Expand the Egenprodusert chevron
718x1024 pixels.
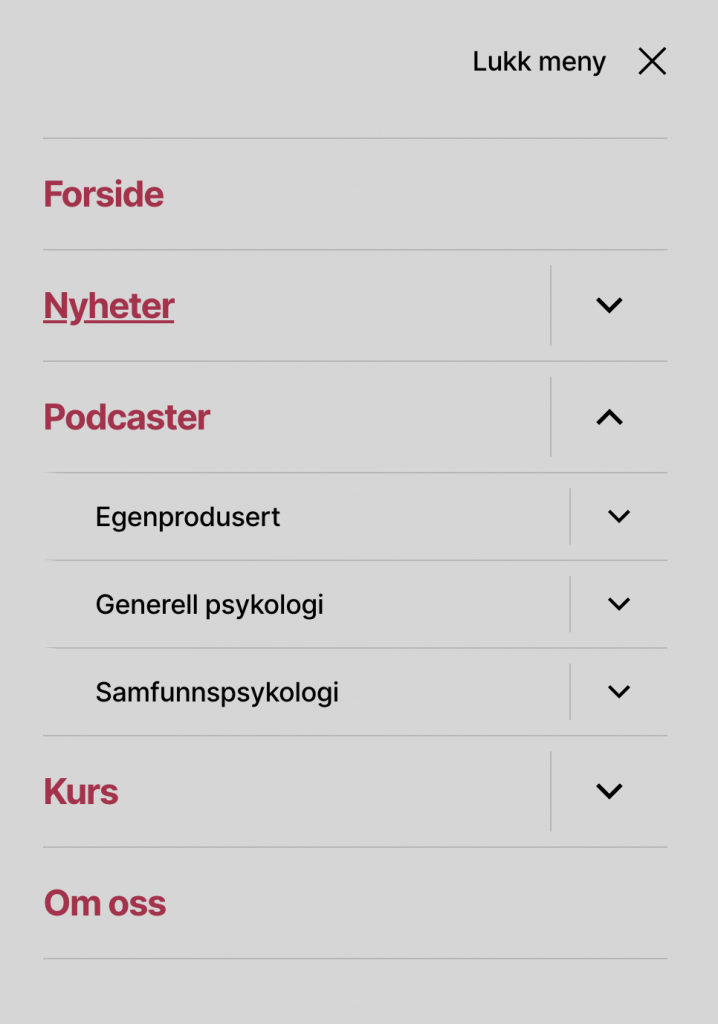tap(619, 516)
